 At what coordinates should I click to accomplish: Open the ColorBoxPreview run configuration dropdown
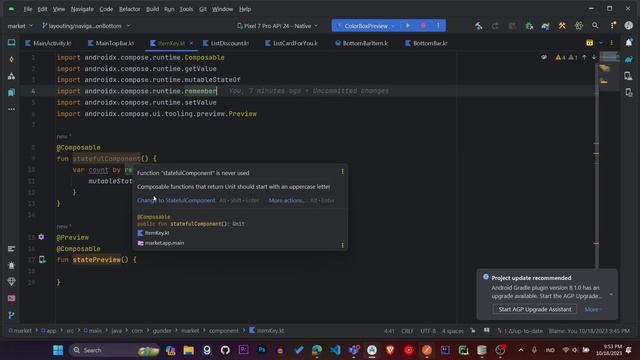click(x=366, y=26)
